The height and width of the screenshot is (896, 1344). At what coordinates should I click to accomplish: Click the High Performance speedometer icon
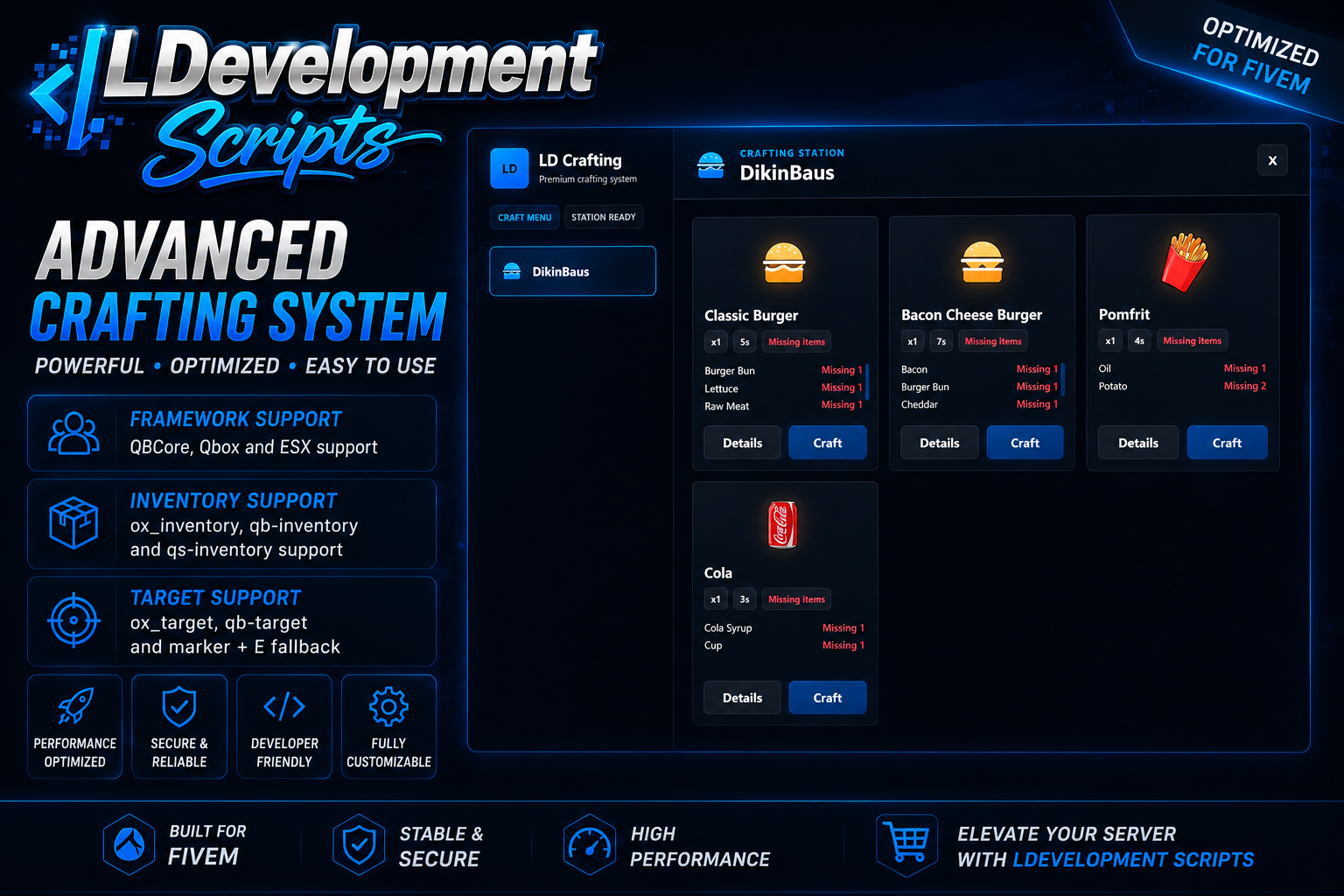[x=590, y=844]
